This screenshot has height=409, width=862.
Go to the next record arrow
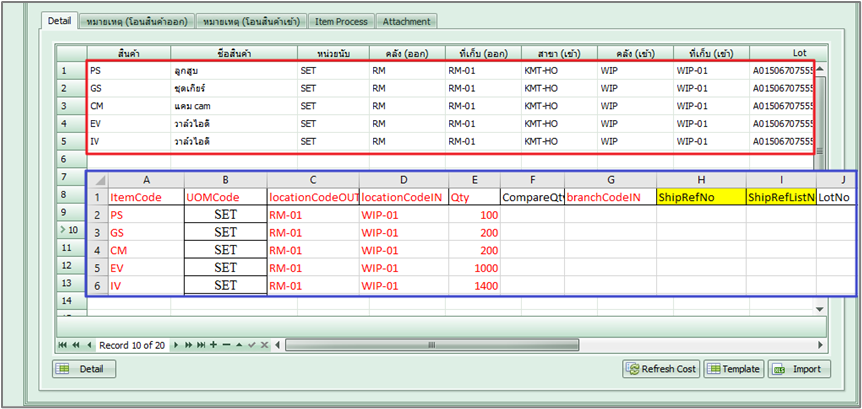point(175,345)
